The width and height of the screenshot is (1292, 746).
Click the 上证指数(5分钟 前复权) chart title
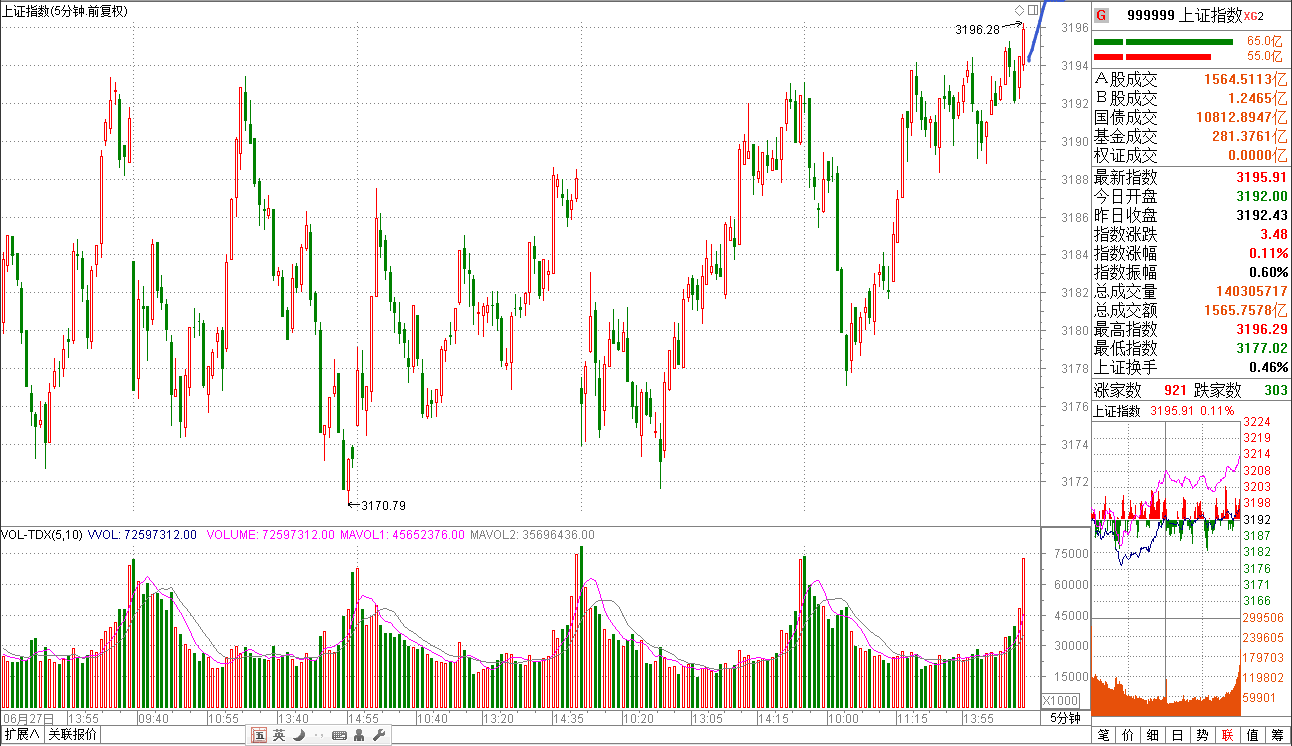point(65,11)
